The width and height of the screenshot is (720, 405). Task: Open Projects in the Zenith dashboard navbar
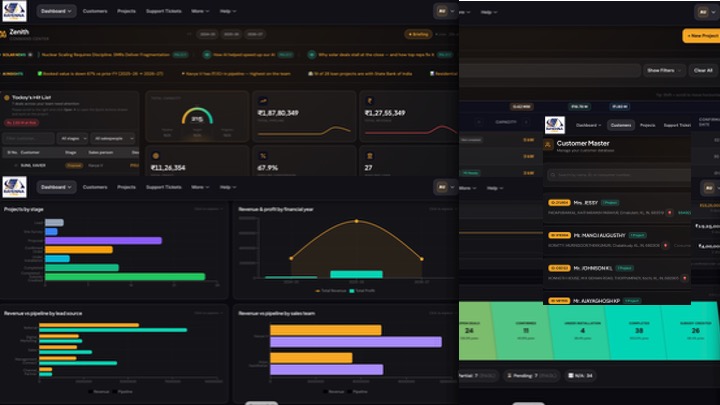(126, 11)
